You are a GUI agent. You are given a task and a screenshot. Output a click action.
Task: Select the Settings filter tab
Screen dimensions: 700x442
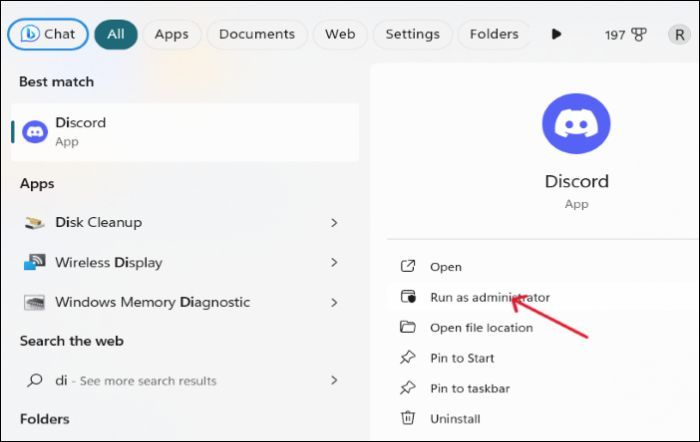(412, 34)
